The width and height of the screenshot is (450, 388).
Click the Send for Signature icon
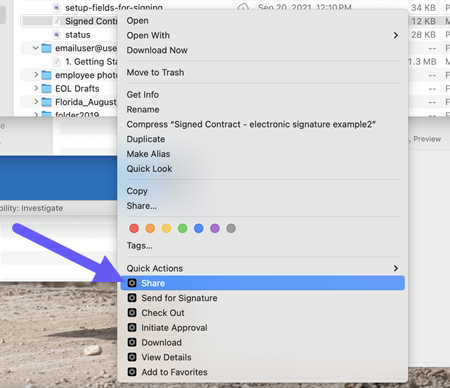132,298
